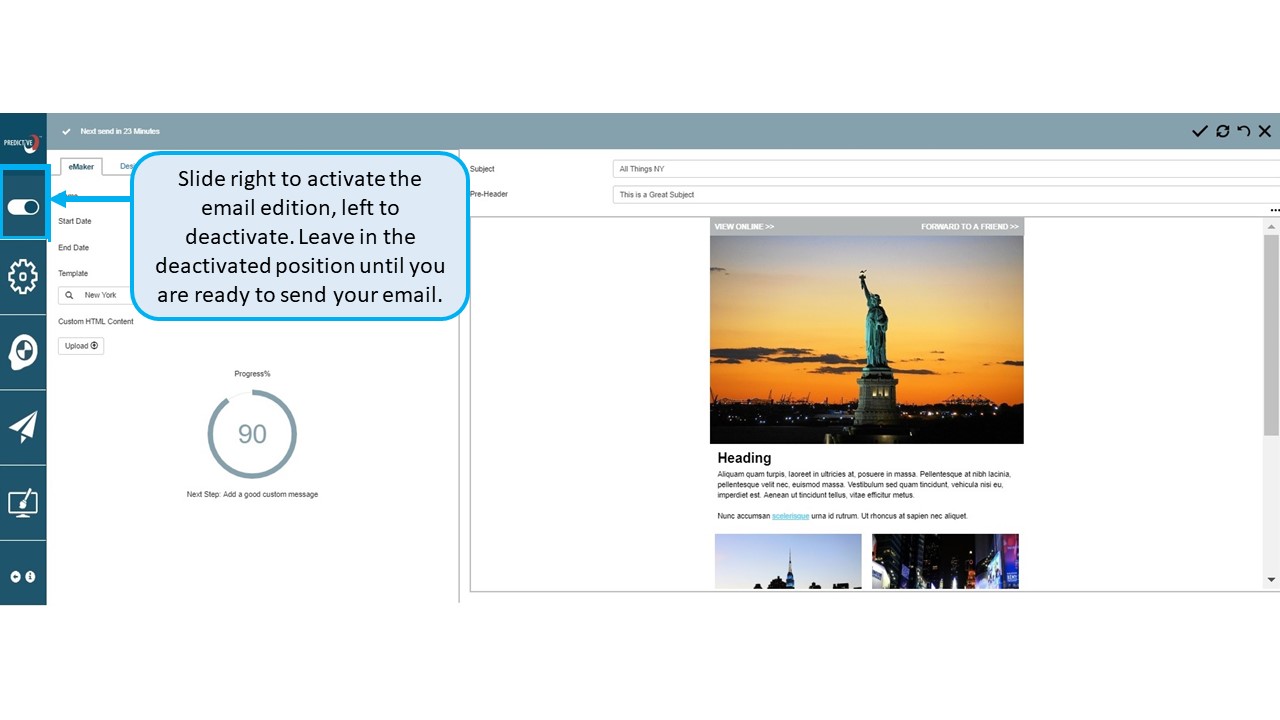Screen dimensions: 1280x720
Task: Click the VIEW ONLINE link in preview
Action: pyautogui.click(x=744, y=227)
